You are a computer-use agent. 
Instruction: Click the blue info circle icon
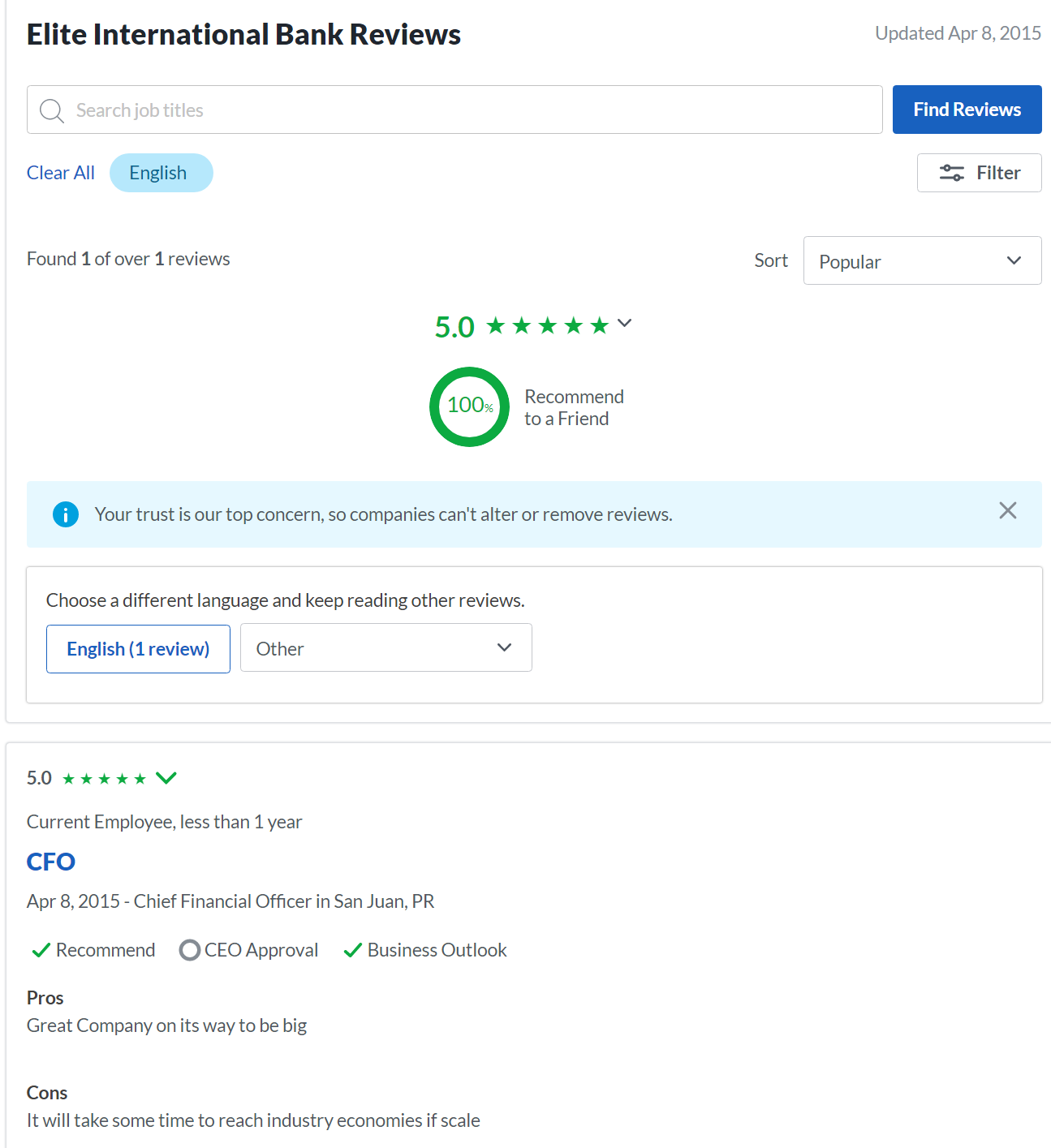(66, 514)
